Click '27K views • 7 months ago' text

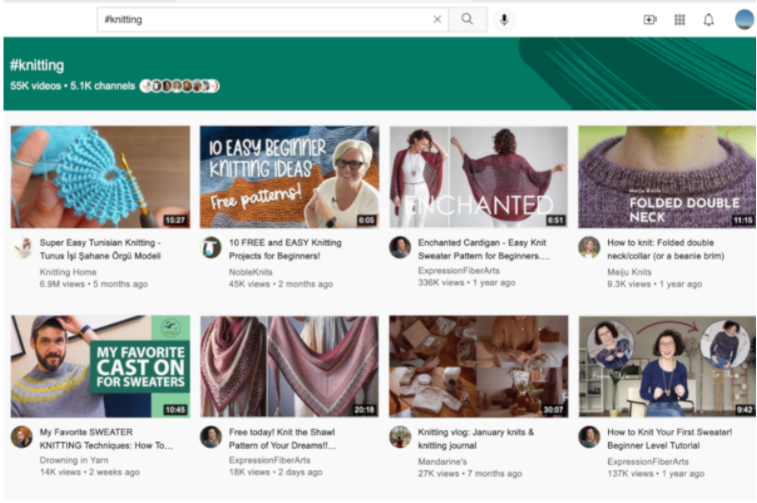click(x=470, y=474)
